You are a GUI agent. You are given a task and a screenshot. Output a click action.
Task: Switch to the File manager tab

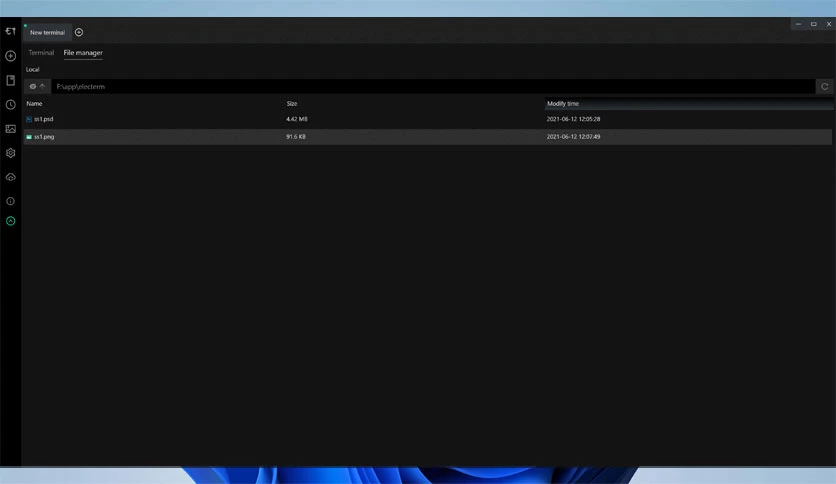[83, 53]
